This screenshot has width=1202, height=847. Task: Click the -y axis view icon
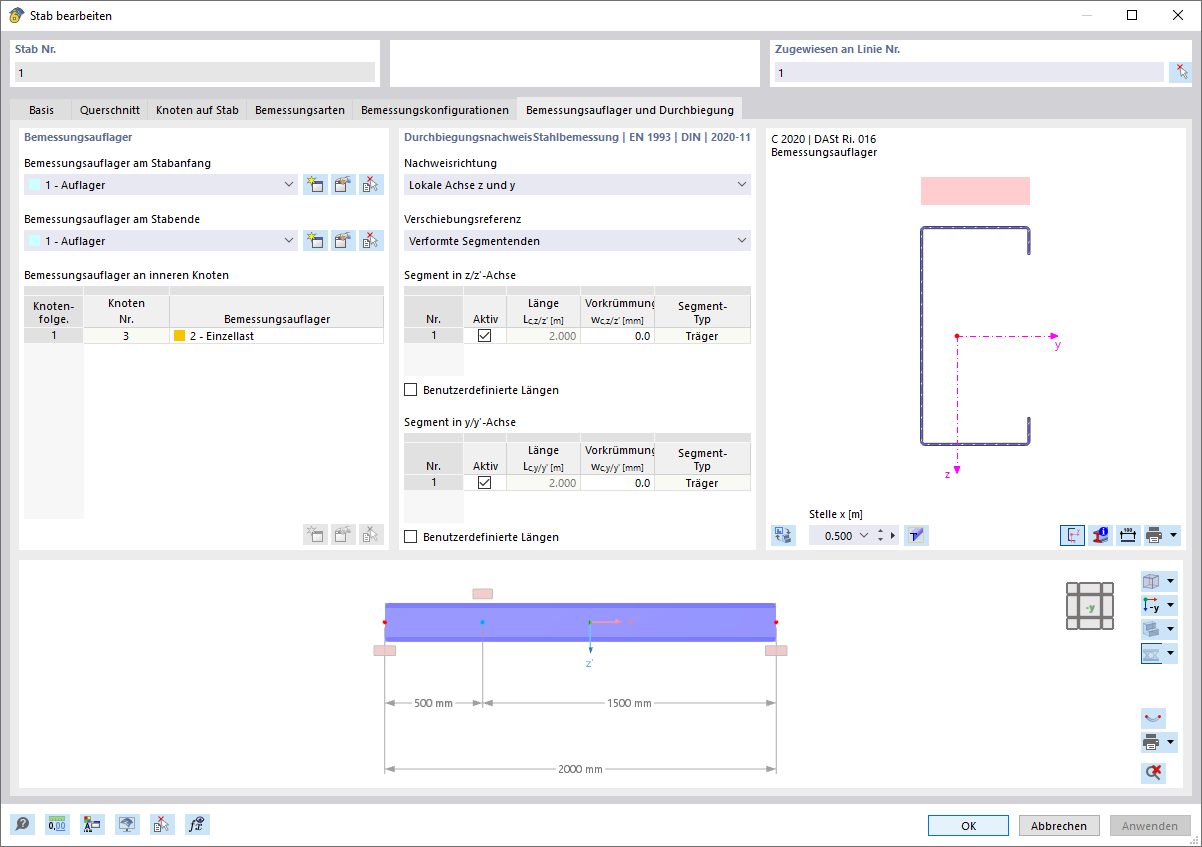click(x=1152, y=605)
